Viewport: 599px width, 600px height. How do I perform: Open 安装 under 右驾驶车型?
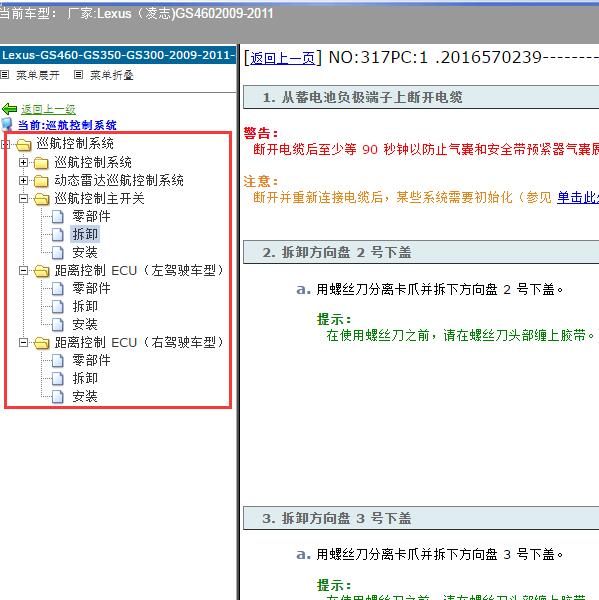(x=85, y=396)
